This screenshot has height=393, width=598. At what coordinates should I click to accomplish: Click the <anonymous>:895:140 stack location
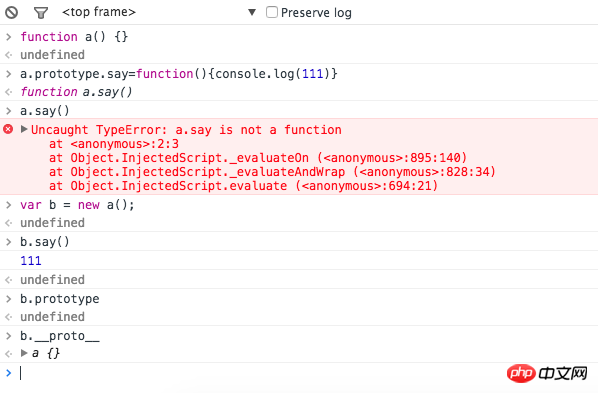tap(392, 158)
